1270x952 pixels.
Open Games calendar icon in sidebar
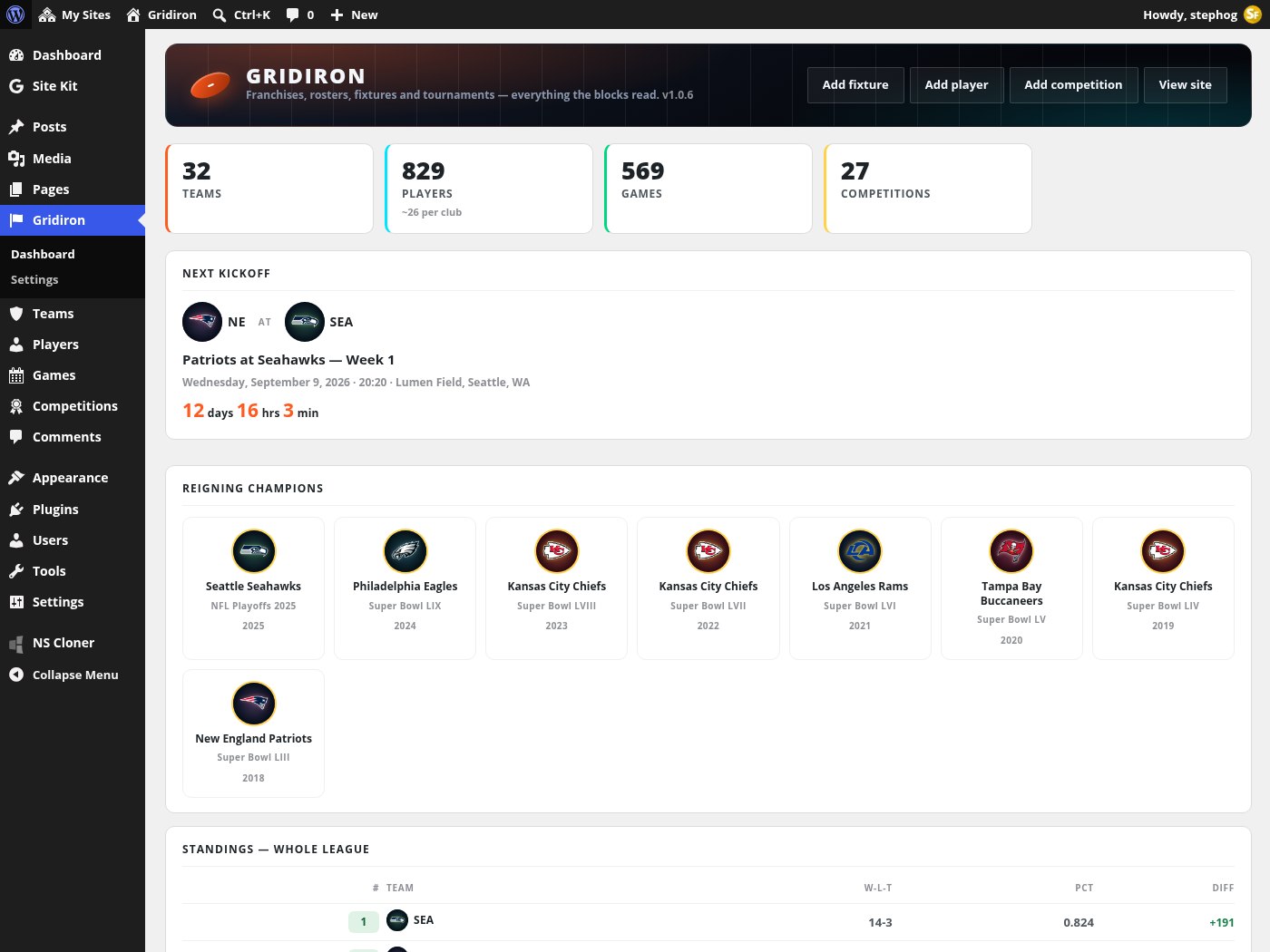(16, 375)
